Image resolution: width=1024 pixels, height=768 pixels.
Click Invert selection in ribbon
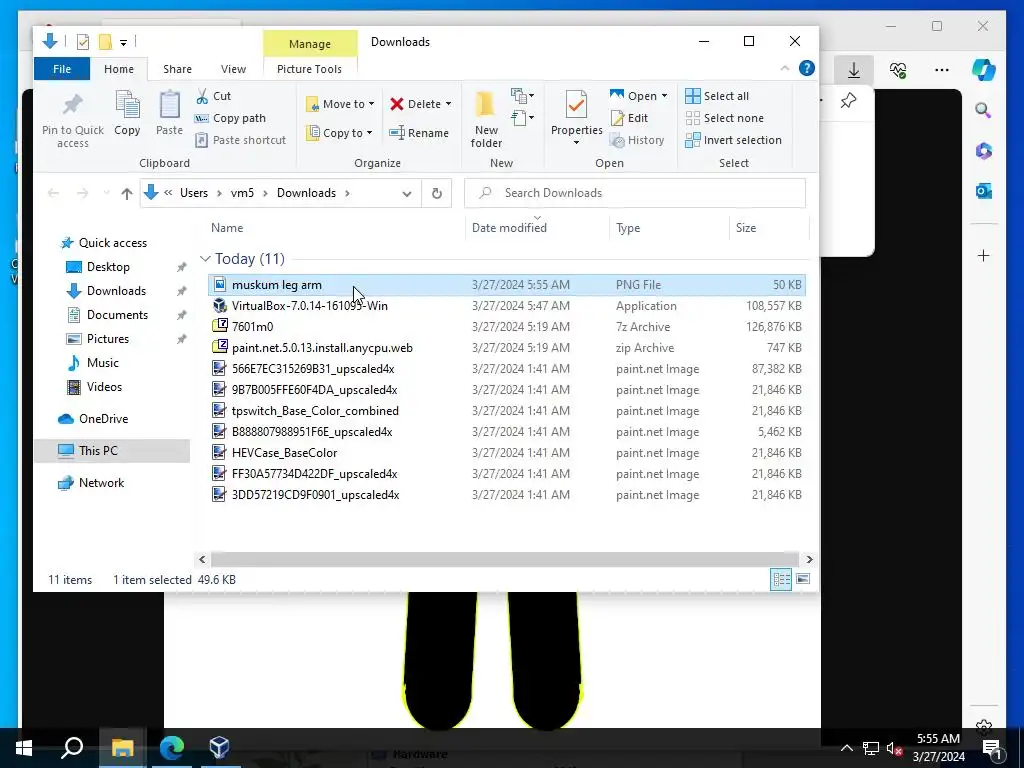tap(733, 140)
